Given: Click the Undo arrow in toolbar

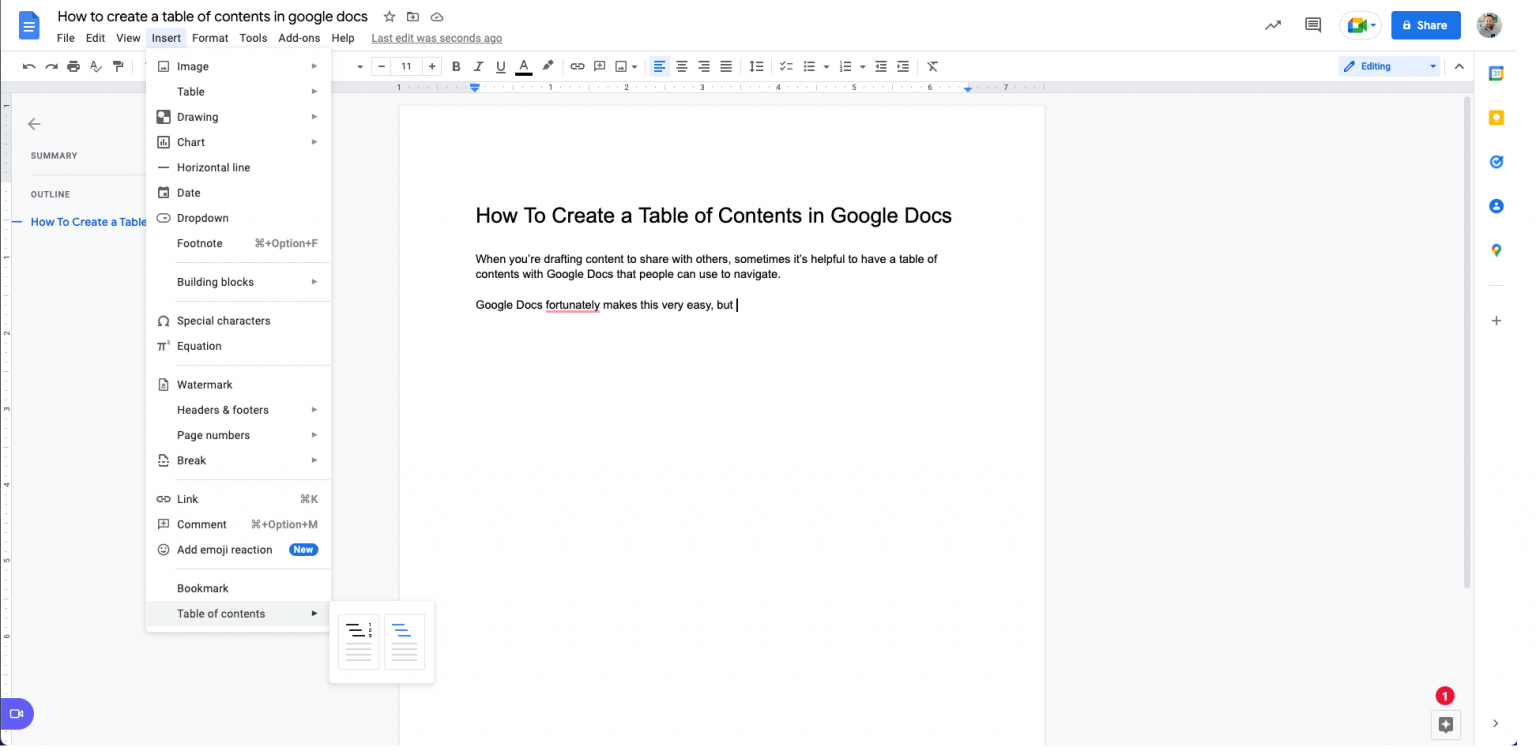Looking at the screenshot, I should [28, 67].
